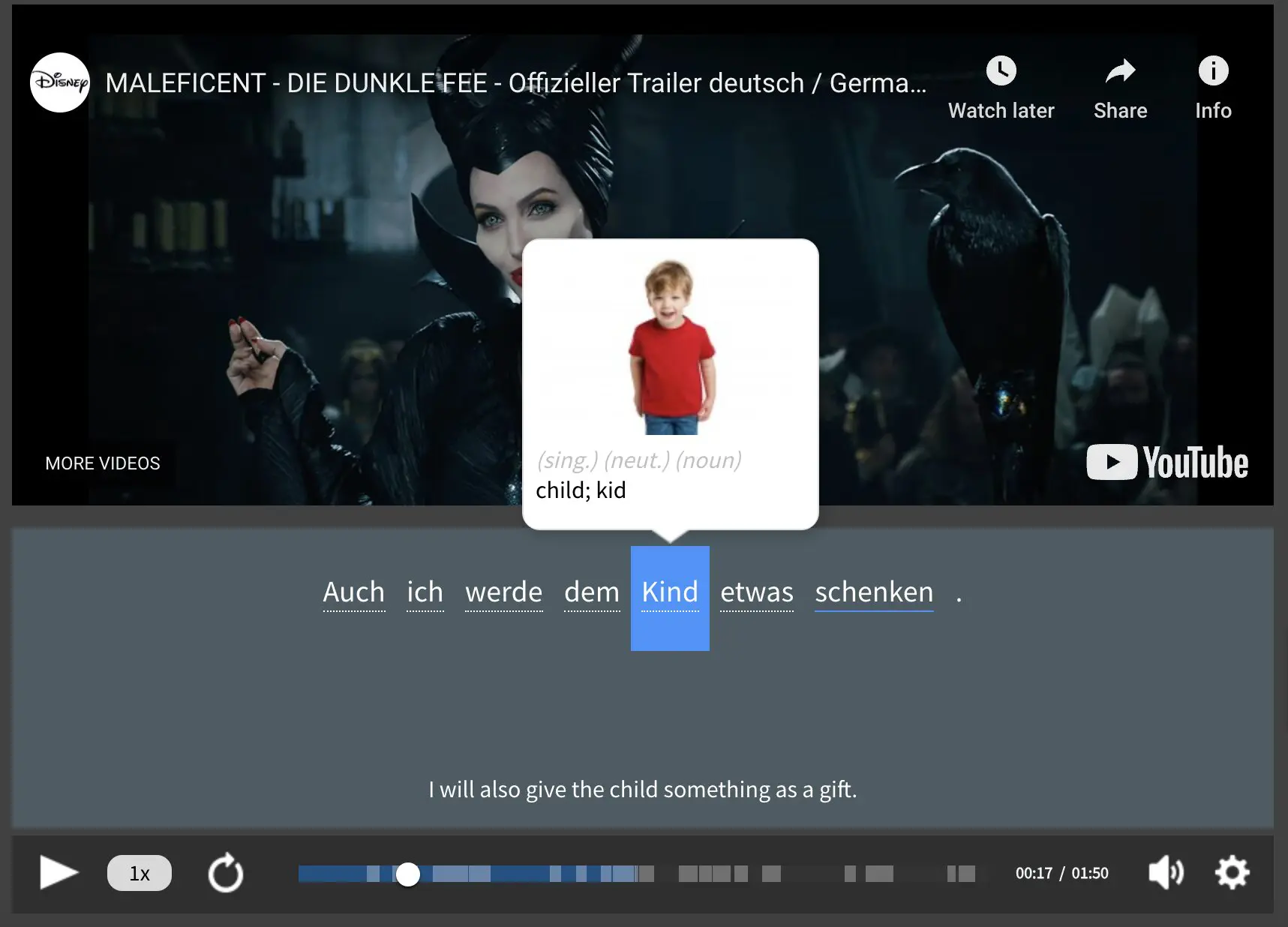Look up the word "werde"
This screenshot has height=927, width=1288.
(503, 592)
